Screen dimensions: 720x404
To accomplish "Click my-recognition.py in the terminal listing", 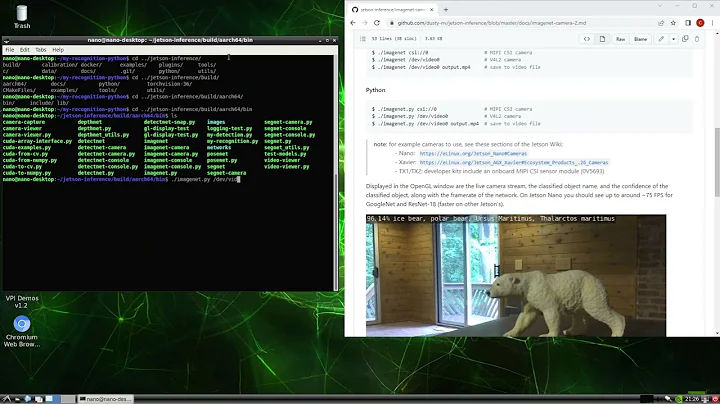I will [232, 141].
